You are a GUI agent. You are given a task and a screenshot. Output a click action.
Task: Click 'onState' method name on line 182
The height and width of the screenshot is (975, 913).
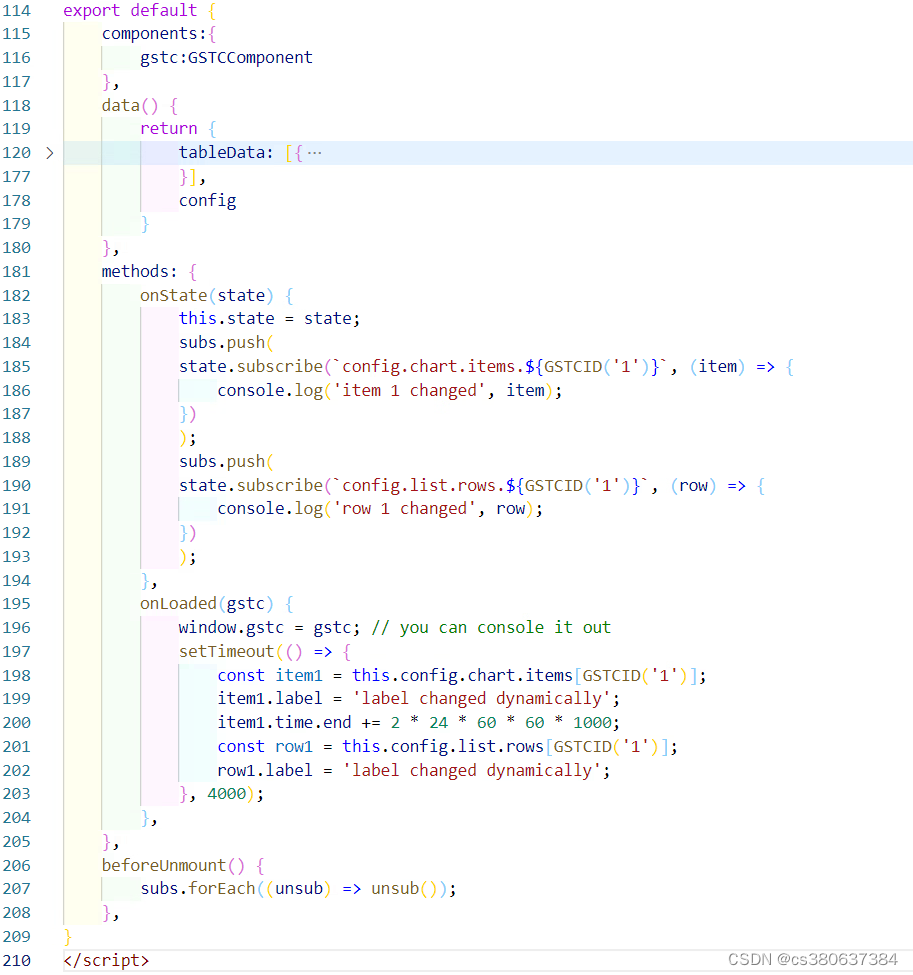coord(174,295)
